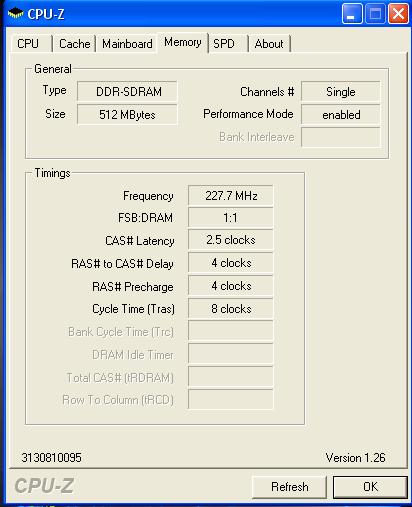The width and height of the screenshot is (412, 507).
Task: Click the Cycle Time (Tras) value 8 clocks
Action: point(231,309)
